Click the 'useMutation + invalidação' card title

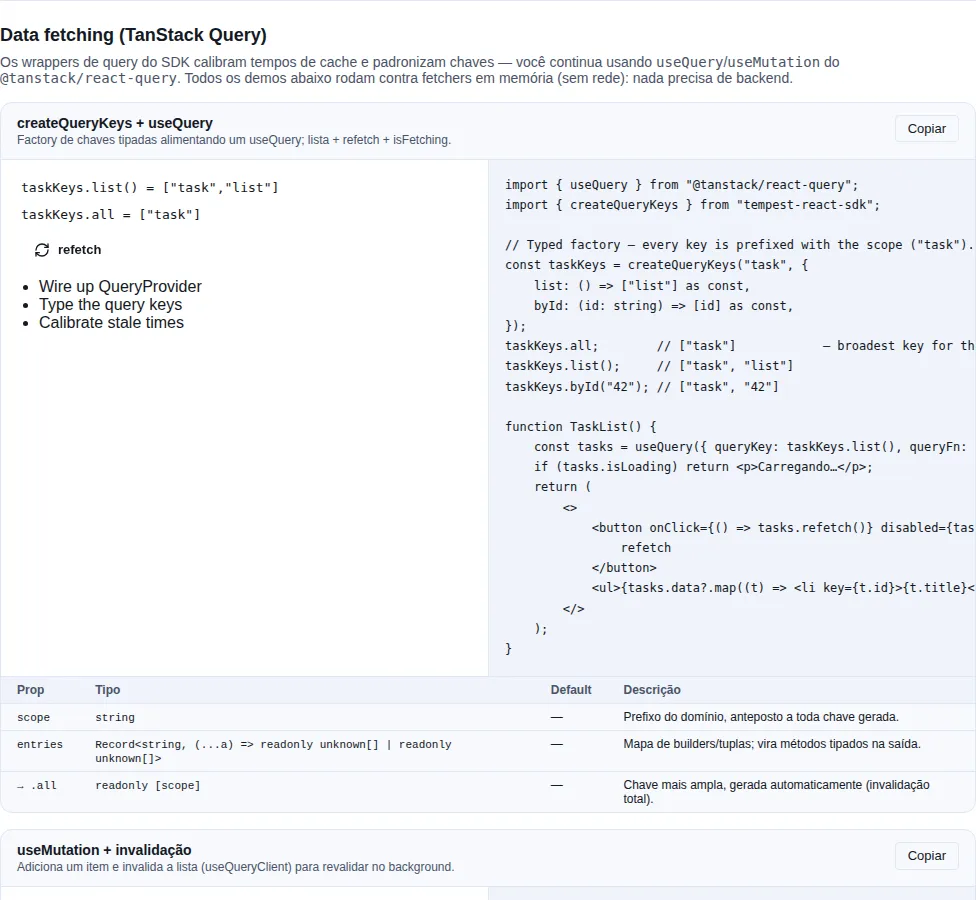pos(104,850)
